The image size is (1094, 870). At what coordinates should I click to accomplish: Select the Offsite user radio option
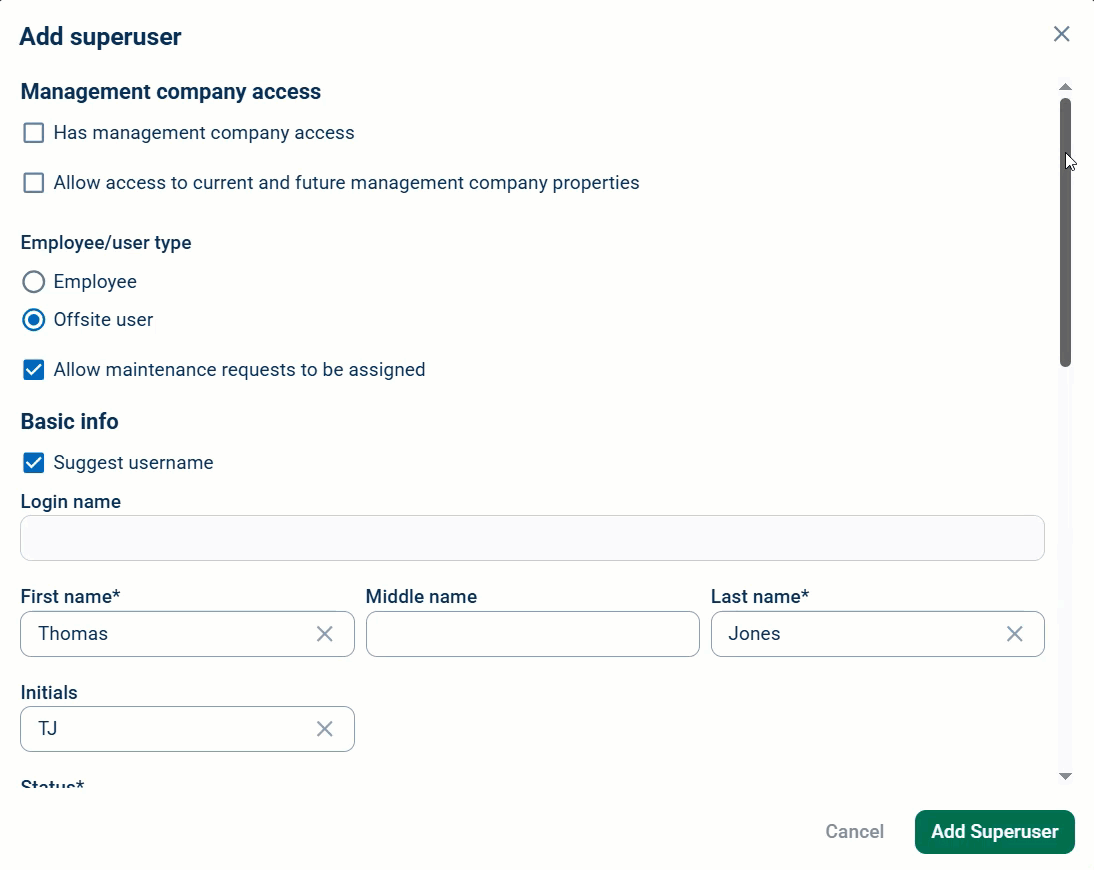point(33,320)
